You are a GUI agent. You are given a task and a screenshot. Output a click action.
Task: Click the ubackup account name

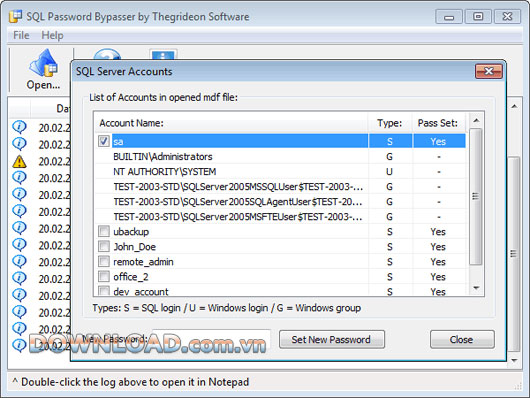click(131, 232)
